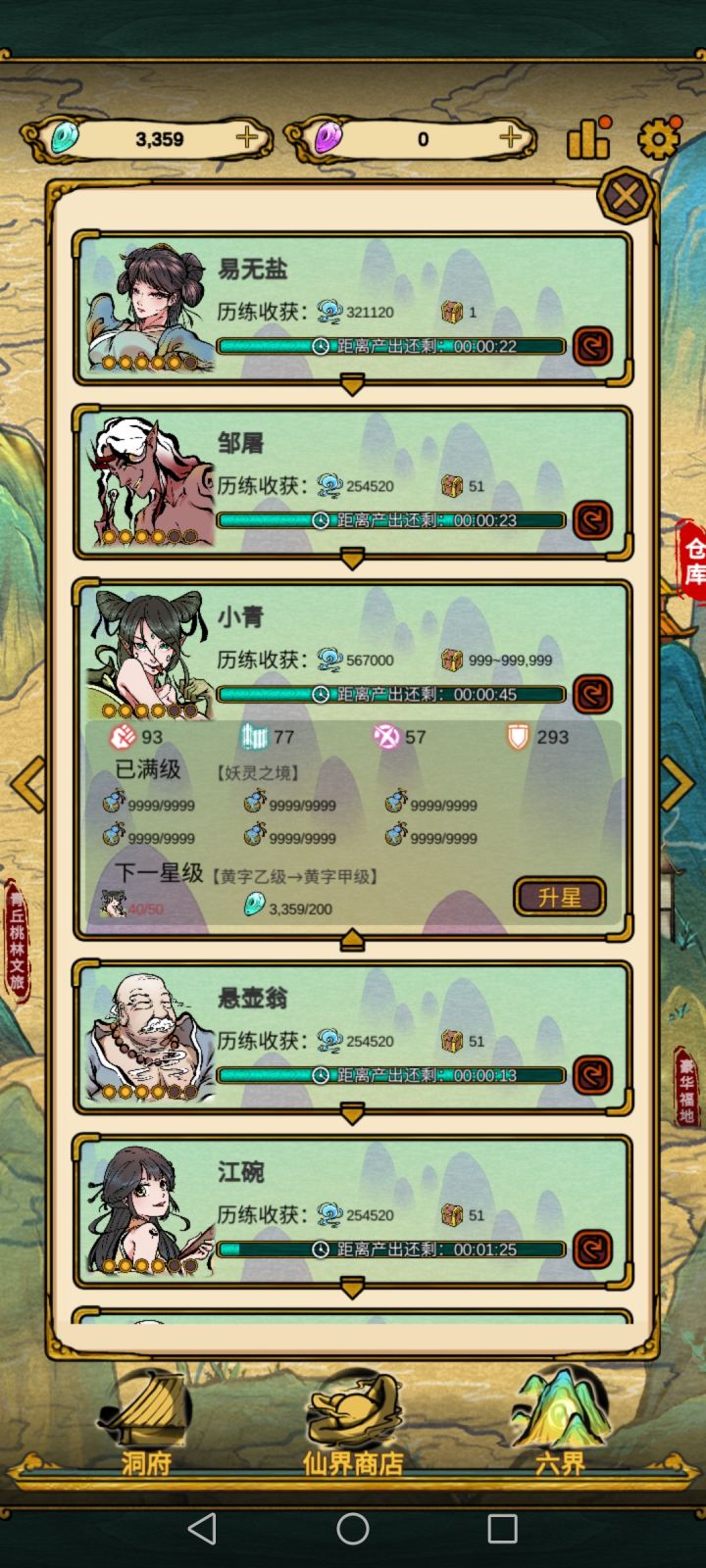Go to the 六界 tab

click(x=560, y=1421)
